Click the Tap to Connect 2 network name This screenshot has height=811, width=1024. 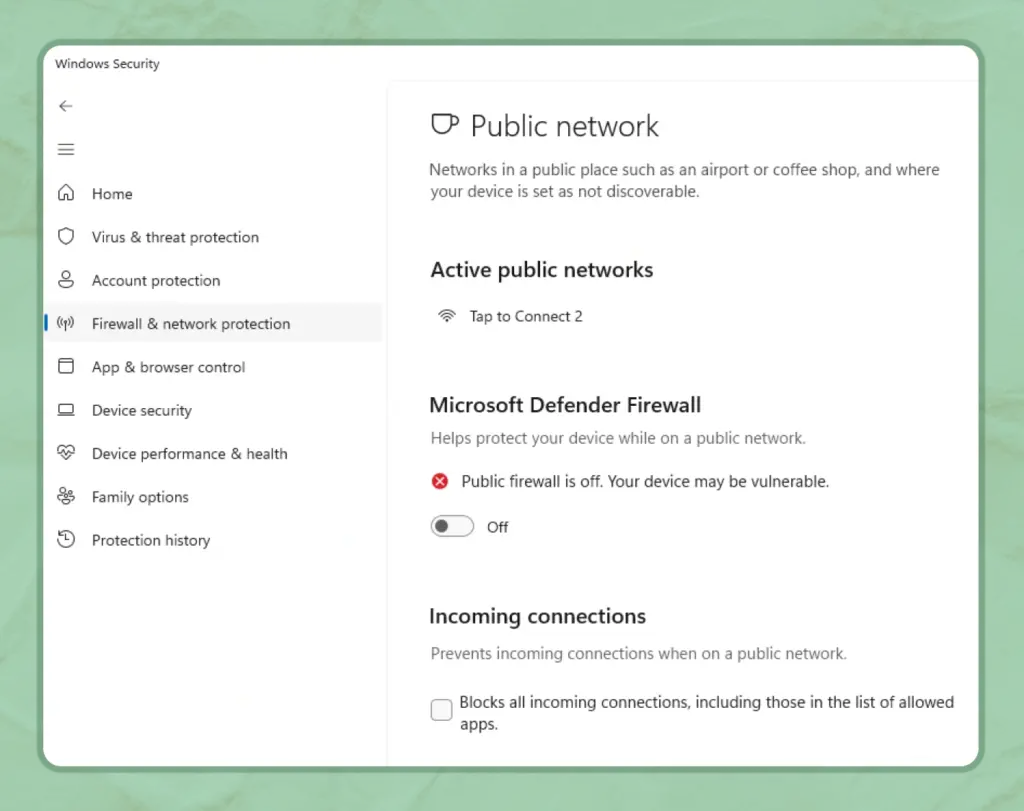(526, 317)
